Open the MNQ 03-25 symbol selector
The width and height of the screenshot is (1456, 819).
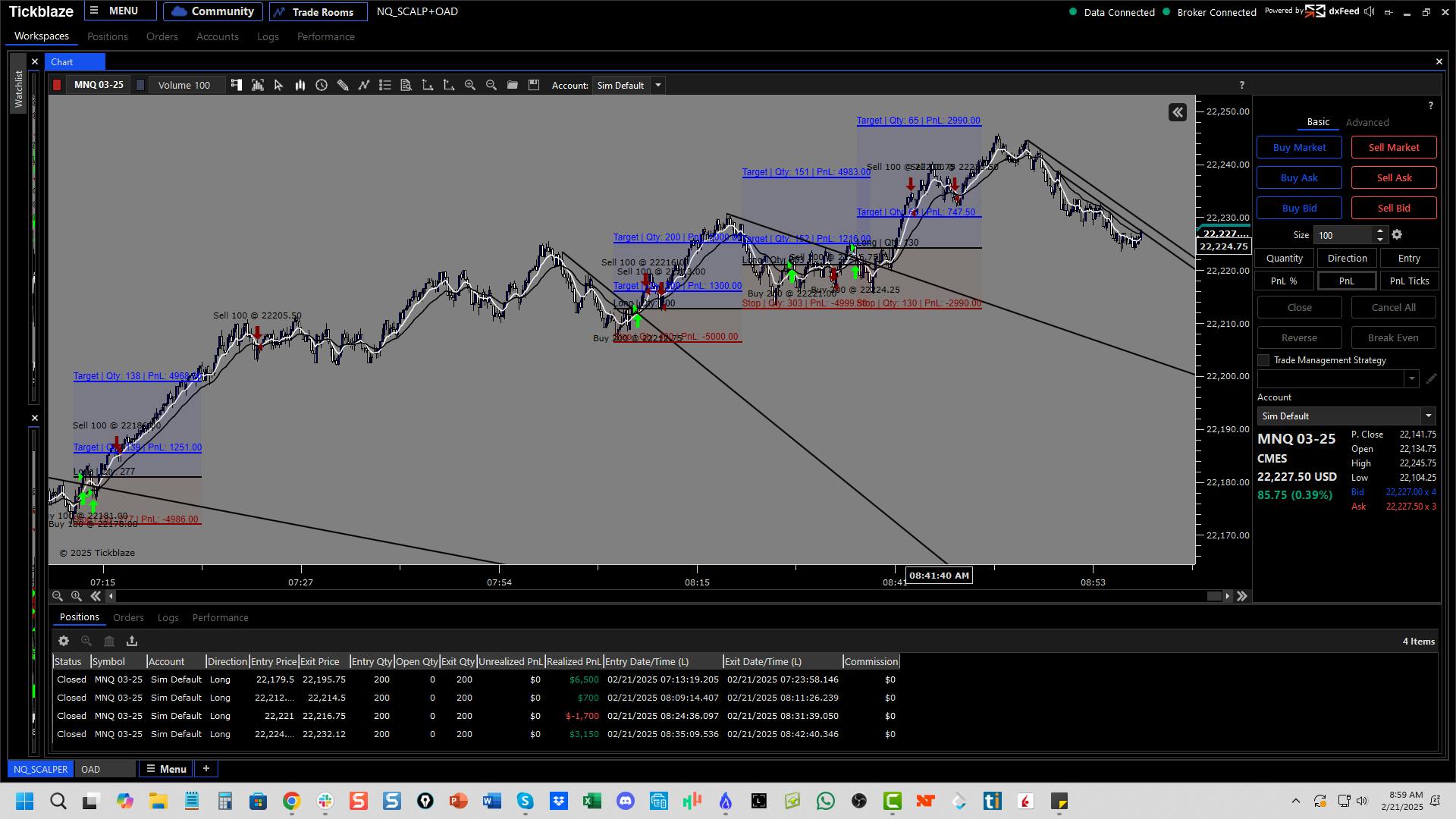[x=99, y=85]
